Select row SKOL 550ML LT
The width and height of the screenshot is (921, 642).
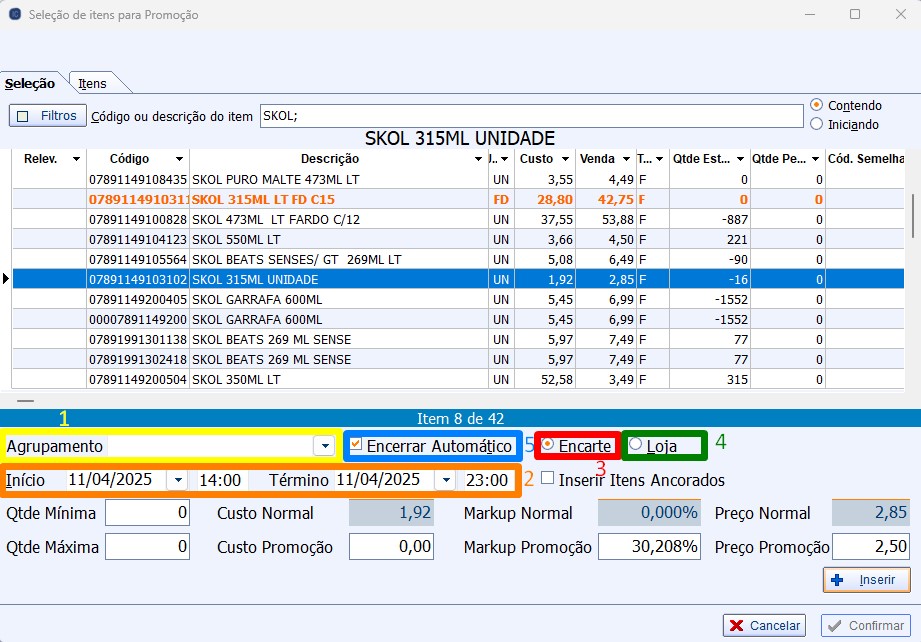pyautogui.click(x=458, y=239)
